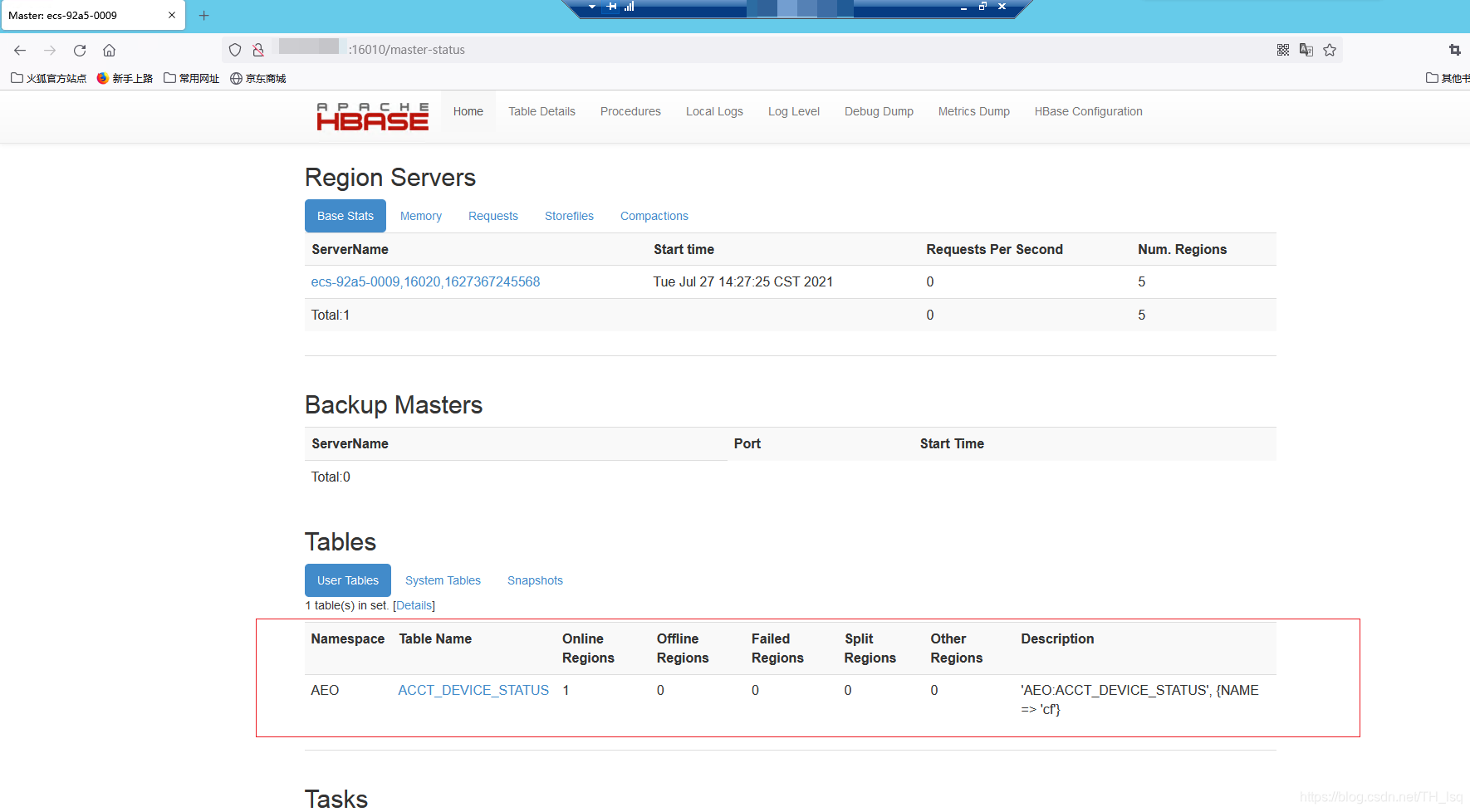Image resolution: width=1470 pixels, height=812 pixels.
Task: Close the Master: ecs-92a5-0009 tab
Action: [x=172, y=15]
